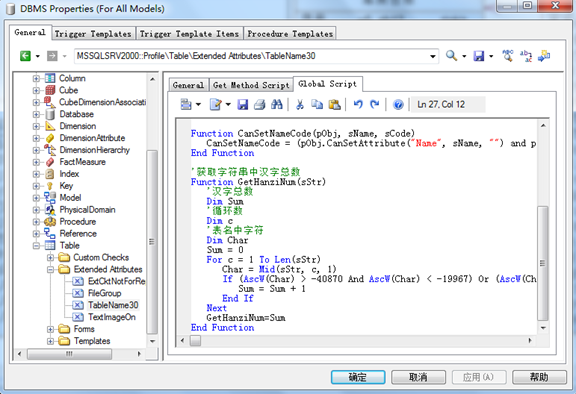Click the redo arrow icon
Image resolution: width=576 pixels, height=394 pixels.
click(374, 105)
